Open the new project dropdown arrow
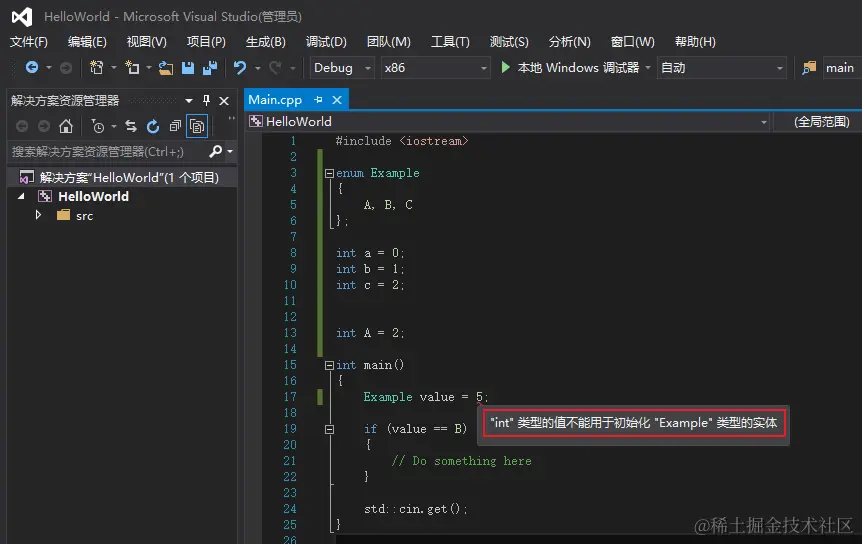This screenshot has height=544, width=862. point(113,68)
